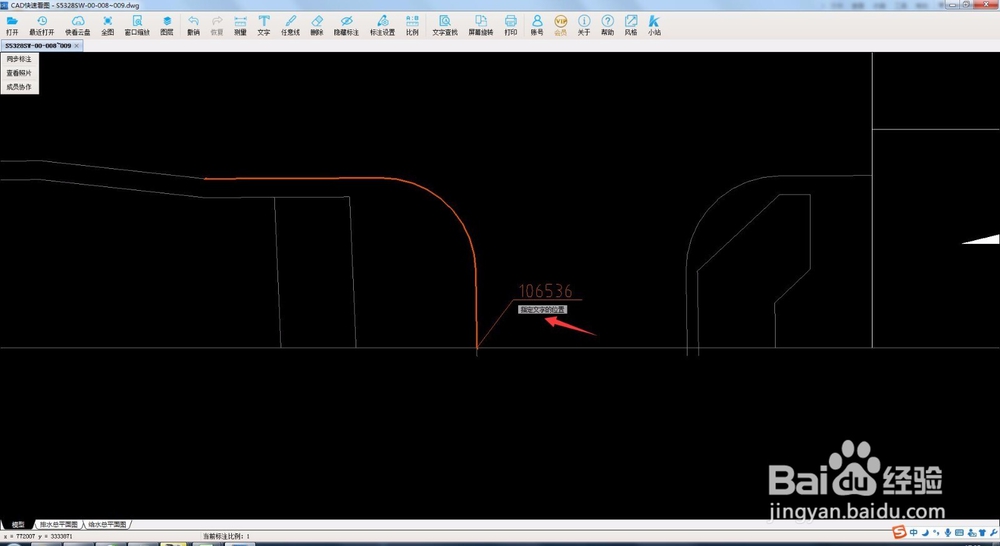
Task: Open the 账号 account icon
Action: click(x=537, y=26)
